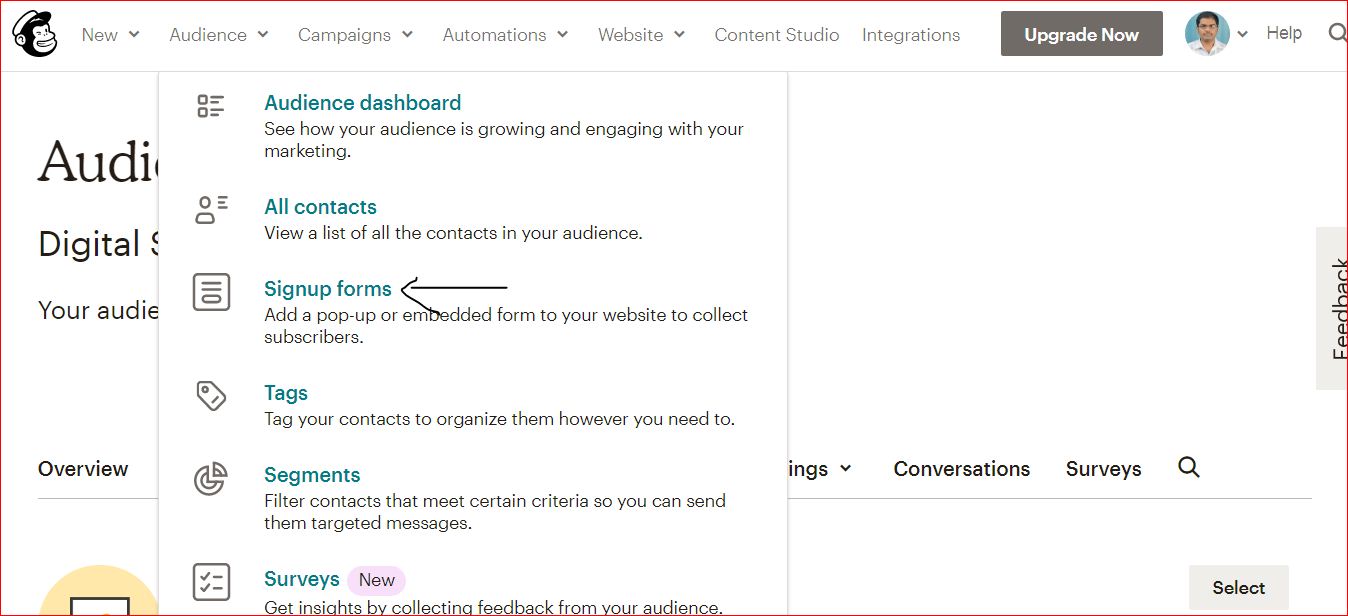Open the account chevron next to avatar
The width and height of the screenshot is (1348, 616).
tap(1242, 34)
